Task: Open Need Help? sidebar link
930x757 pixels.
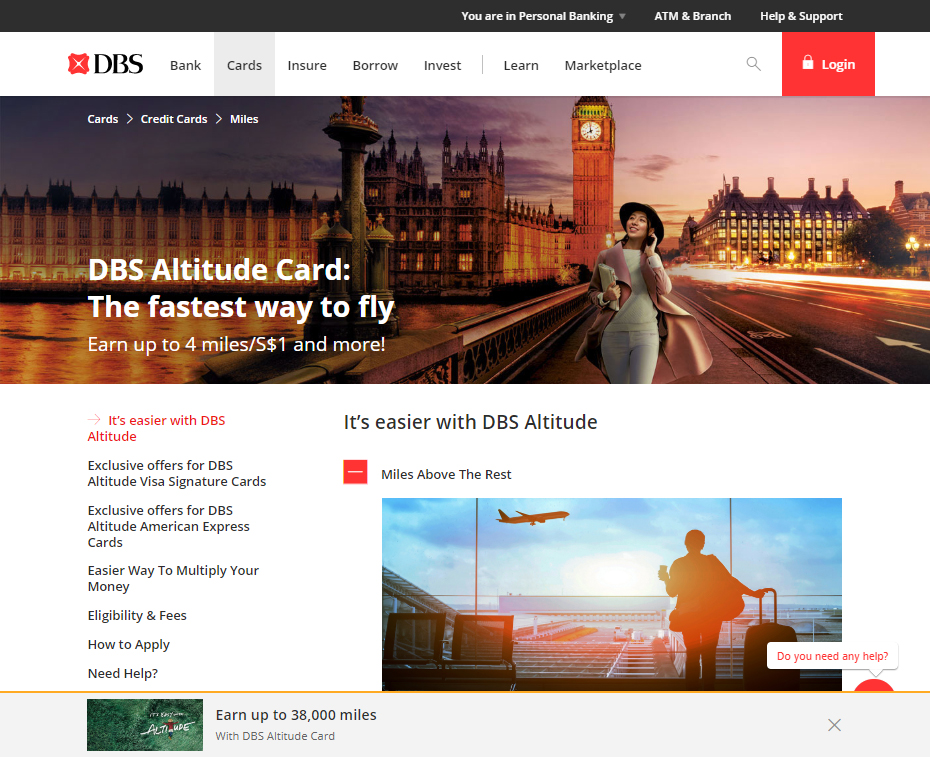Action: click(x=122, y=674)
